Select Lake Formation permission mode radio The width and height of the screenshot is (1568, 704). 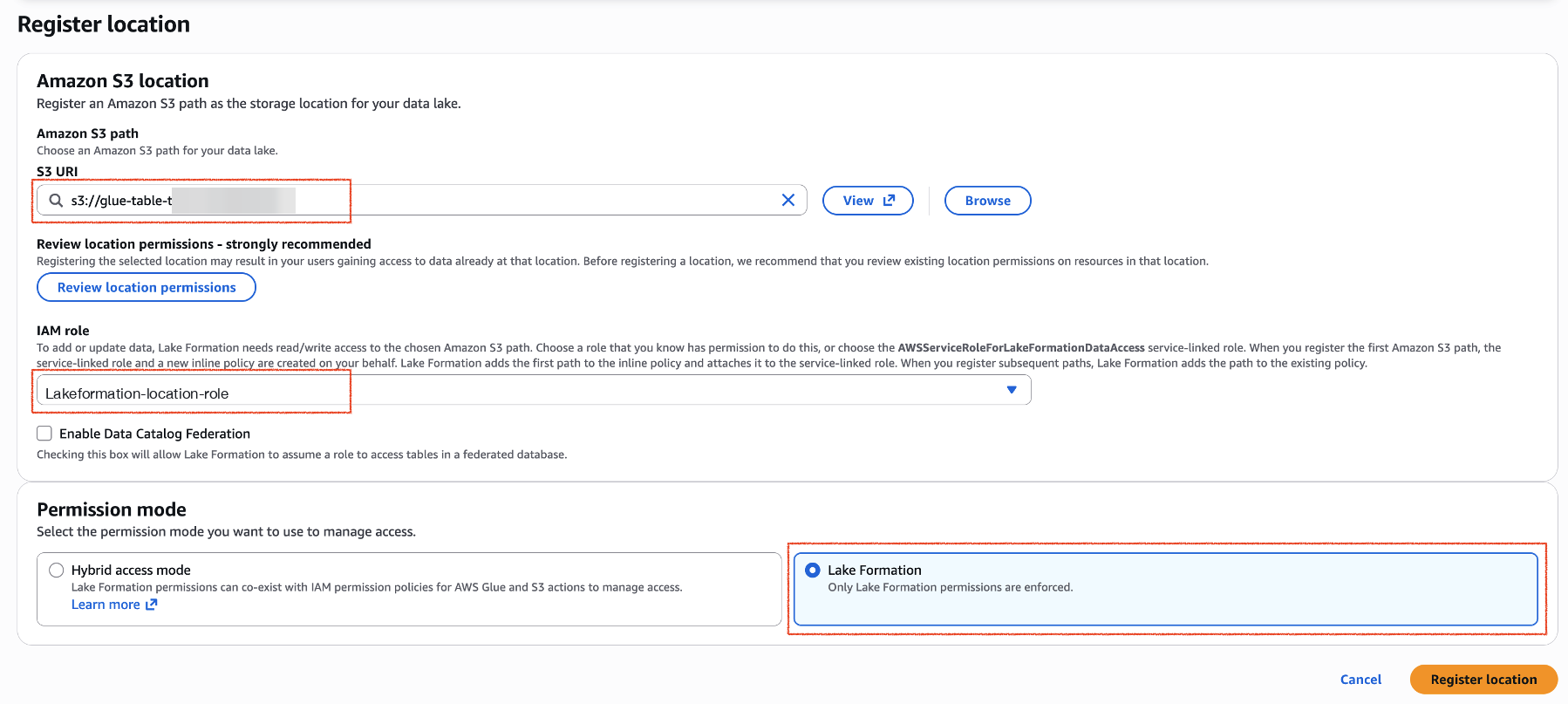point(813,570)
